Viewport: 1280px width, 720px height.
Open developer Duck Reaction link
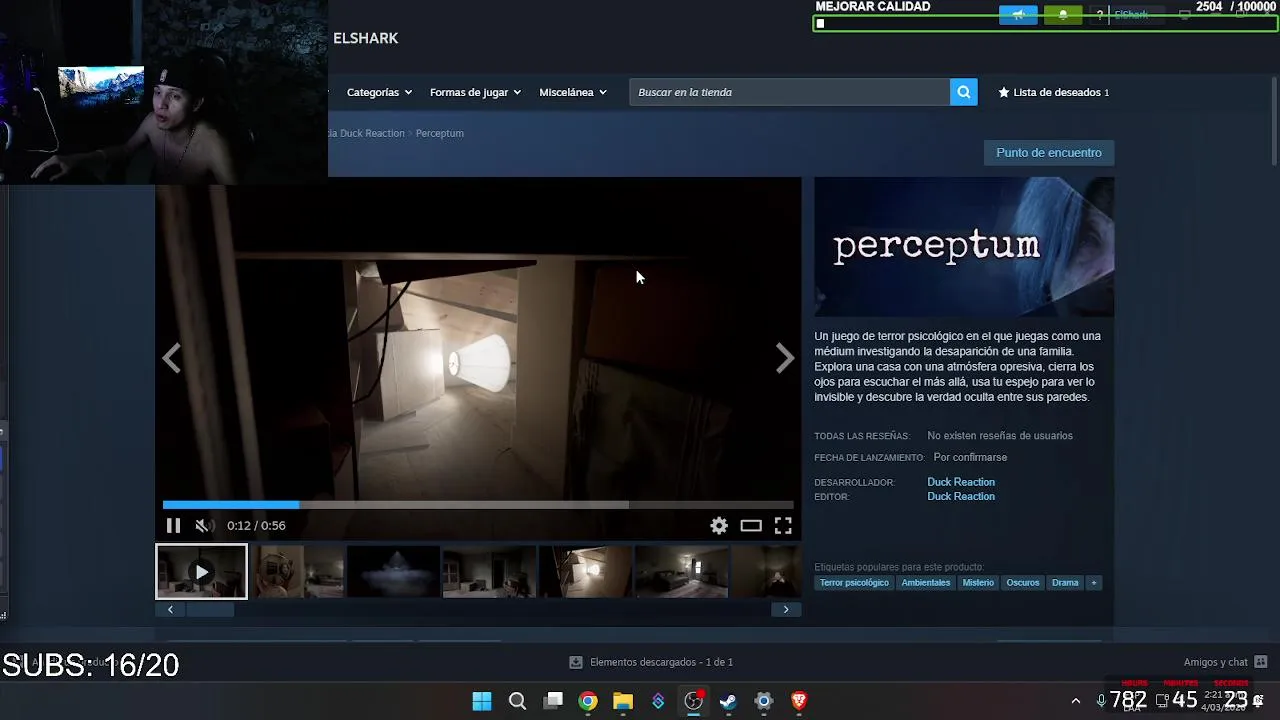click(x=961, y=482)
